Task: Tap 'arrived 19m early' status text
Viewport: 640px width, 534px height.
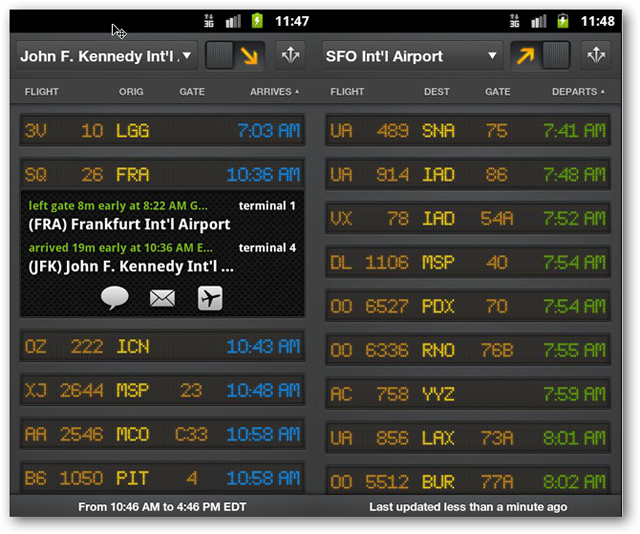Action: (120, 247)
